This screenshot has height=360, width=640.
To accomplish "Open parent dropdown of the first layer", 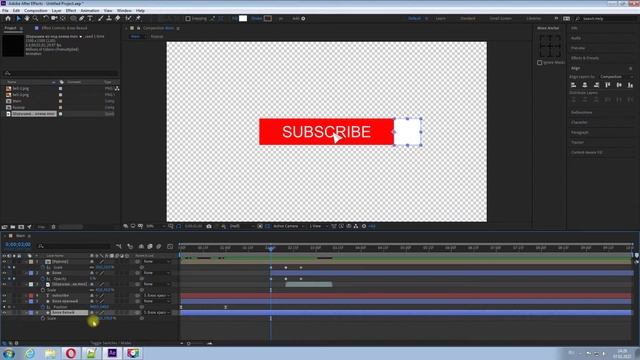I will click(157, 262).
